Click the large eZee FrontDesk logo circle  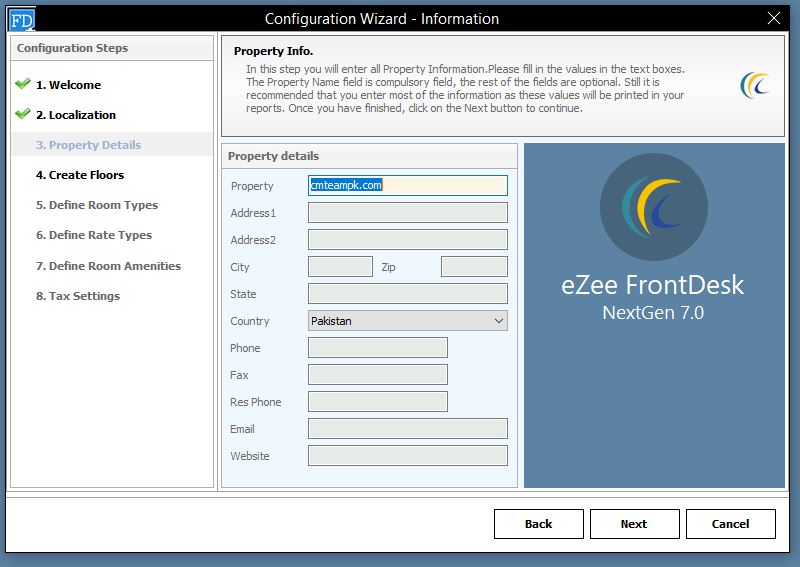(x=654, y=207)
